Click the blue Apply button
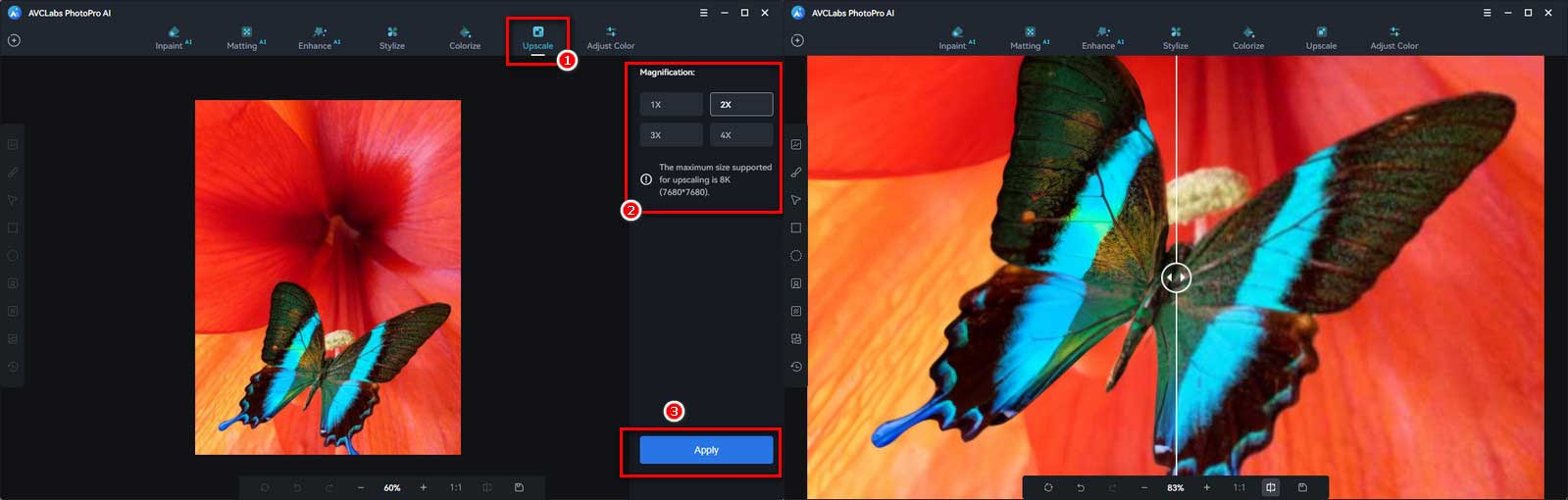1568x500 pixels. [706, 450]
